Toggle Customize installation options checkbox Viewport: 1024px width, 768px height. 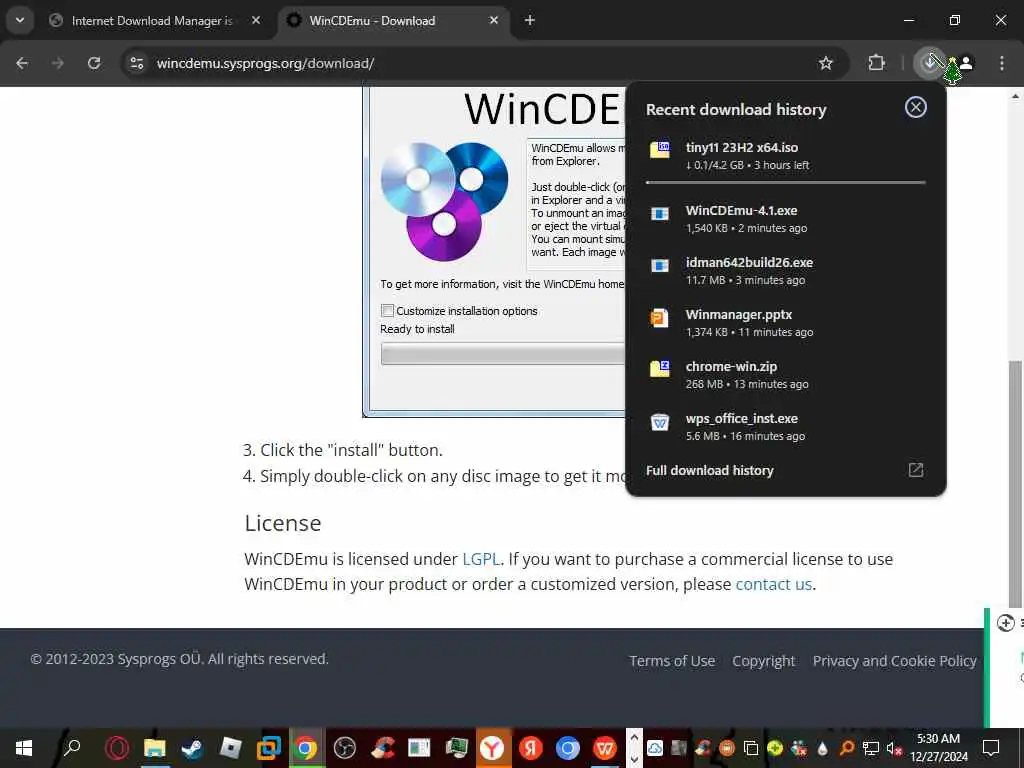point(387,311)
